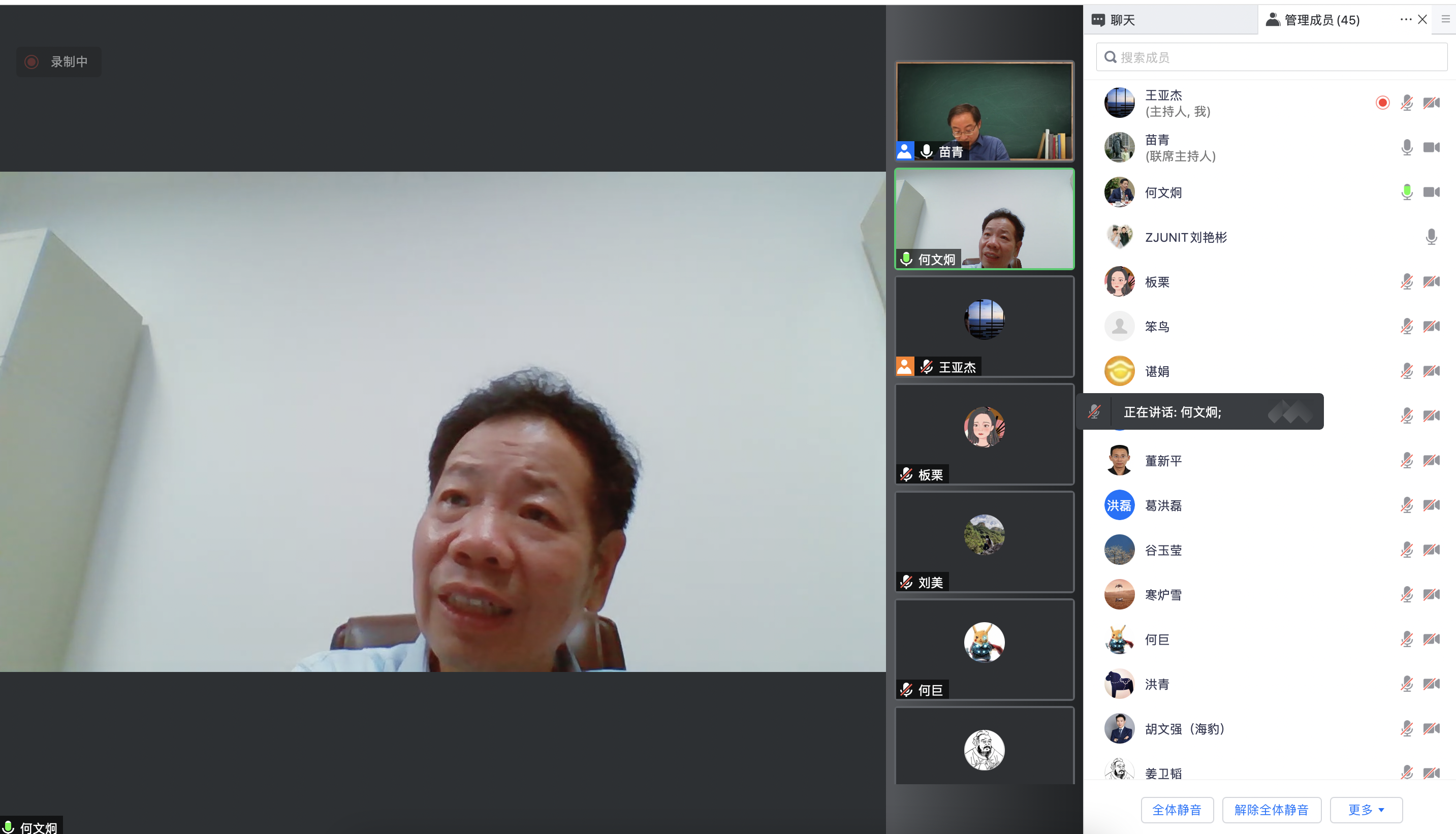Image resolution: width=1456 pixels, height=834 pixels.
Task: Unmute 笨鸟 via muted microphone icon
Action: (1406, 327)
